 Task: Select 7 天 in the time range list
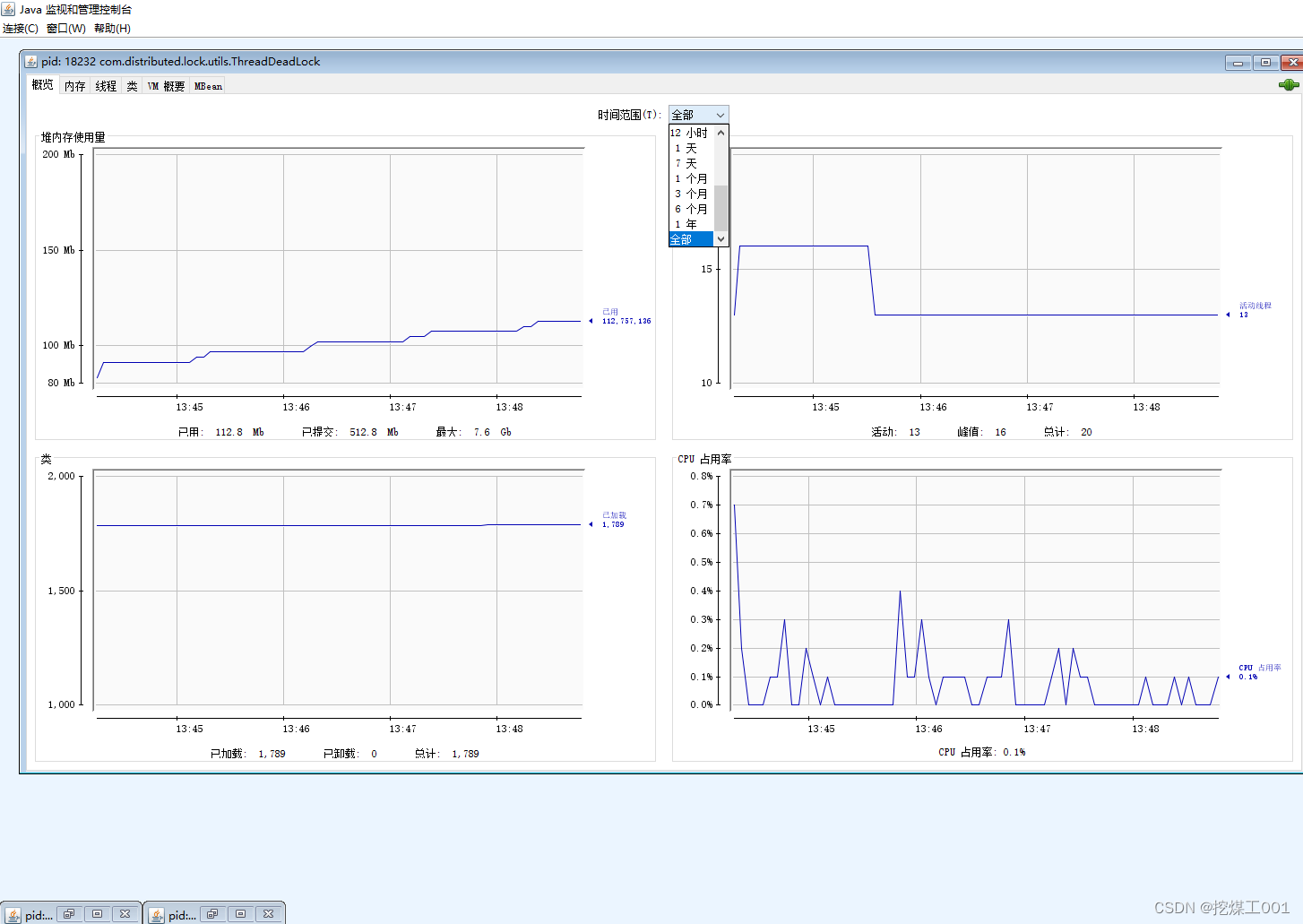tap(691, 163)
